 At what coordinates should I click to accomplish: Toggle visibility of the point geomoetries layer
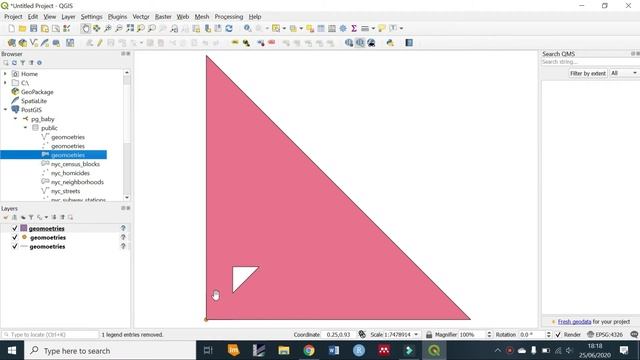tap(15, 237)
